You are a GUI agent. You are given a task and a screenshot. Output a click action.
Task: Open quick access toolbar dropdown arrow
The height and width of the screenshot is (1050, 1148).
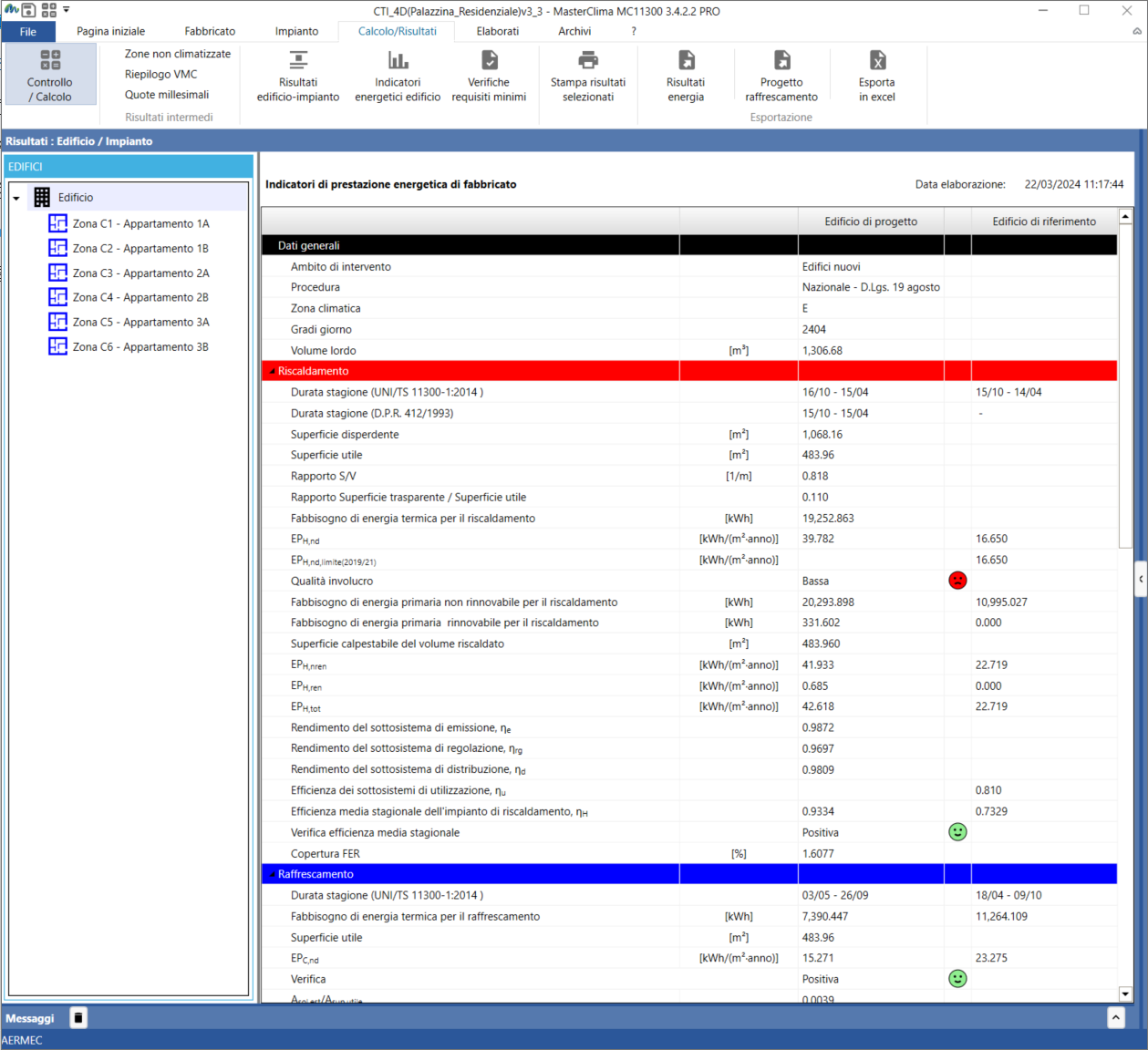coord(67,10)
